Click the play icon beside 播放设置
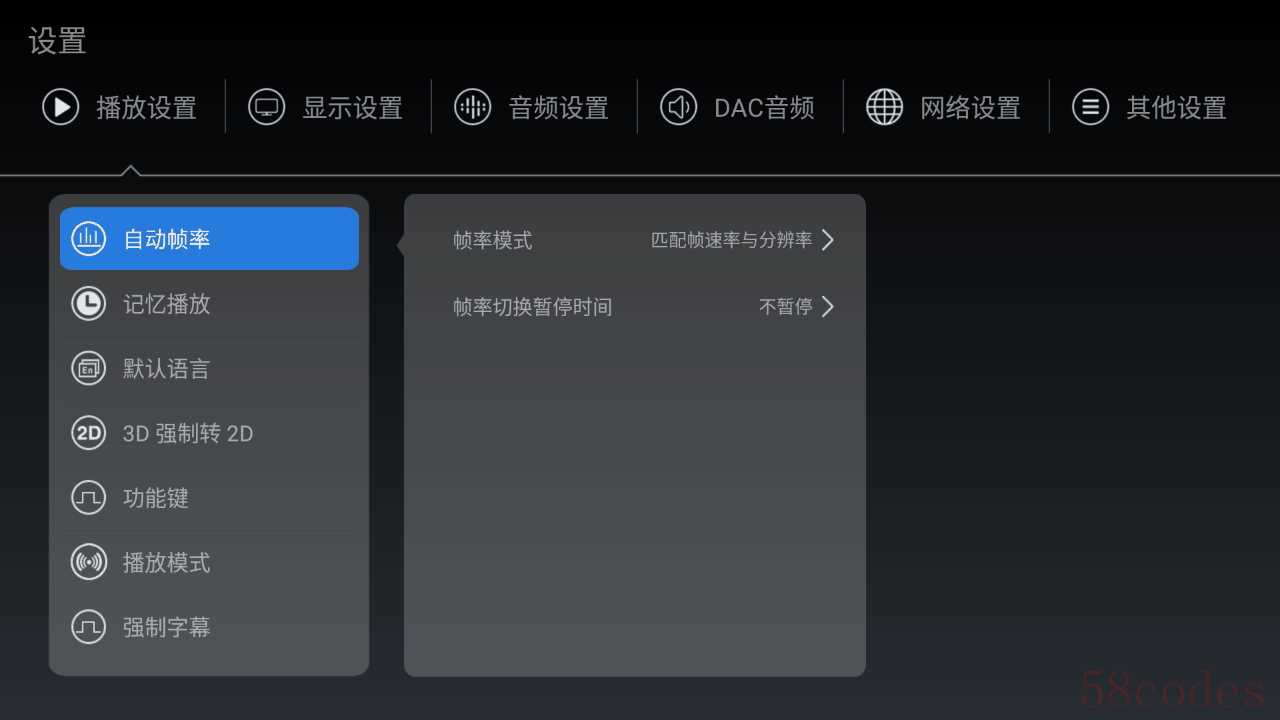This screenshot has width=1280, height=720. pos(60,107)
